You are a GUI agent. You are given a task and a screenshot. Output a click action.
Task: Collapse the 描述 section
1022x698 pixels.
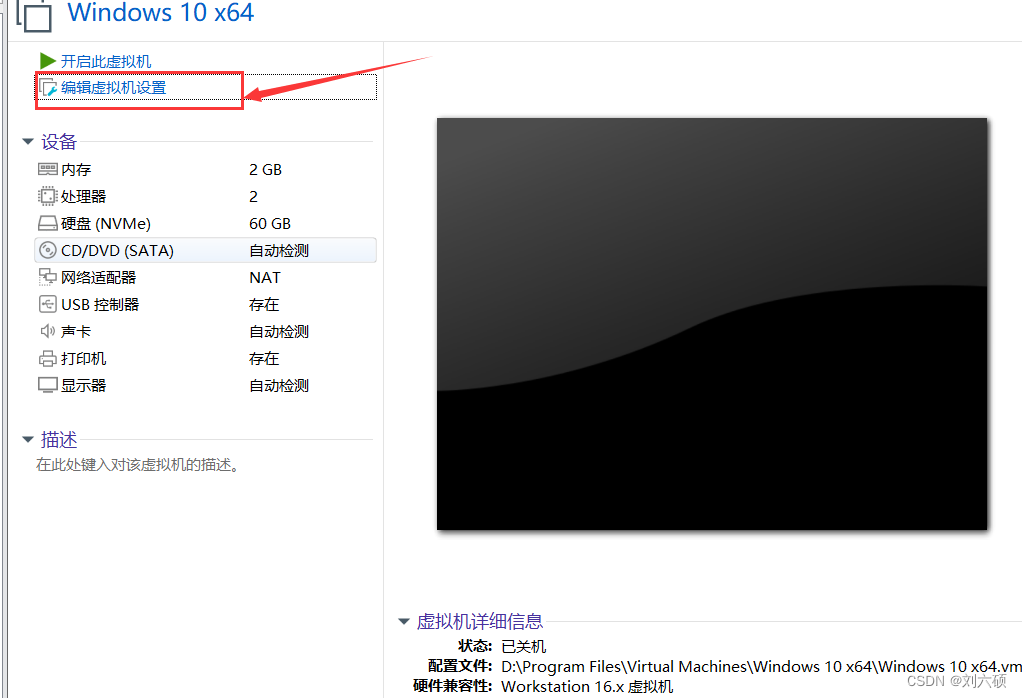click(x=27, y=440)
